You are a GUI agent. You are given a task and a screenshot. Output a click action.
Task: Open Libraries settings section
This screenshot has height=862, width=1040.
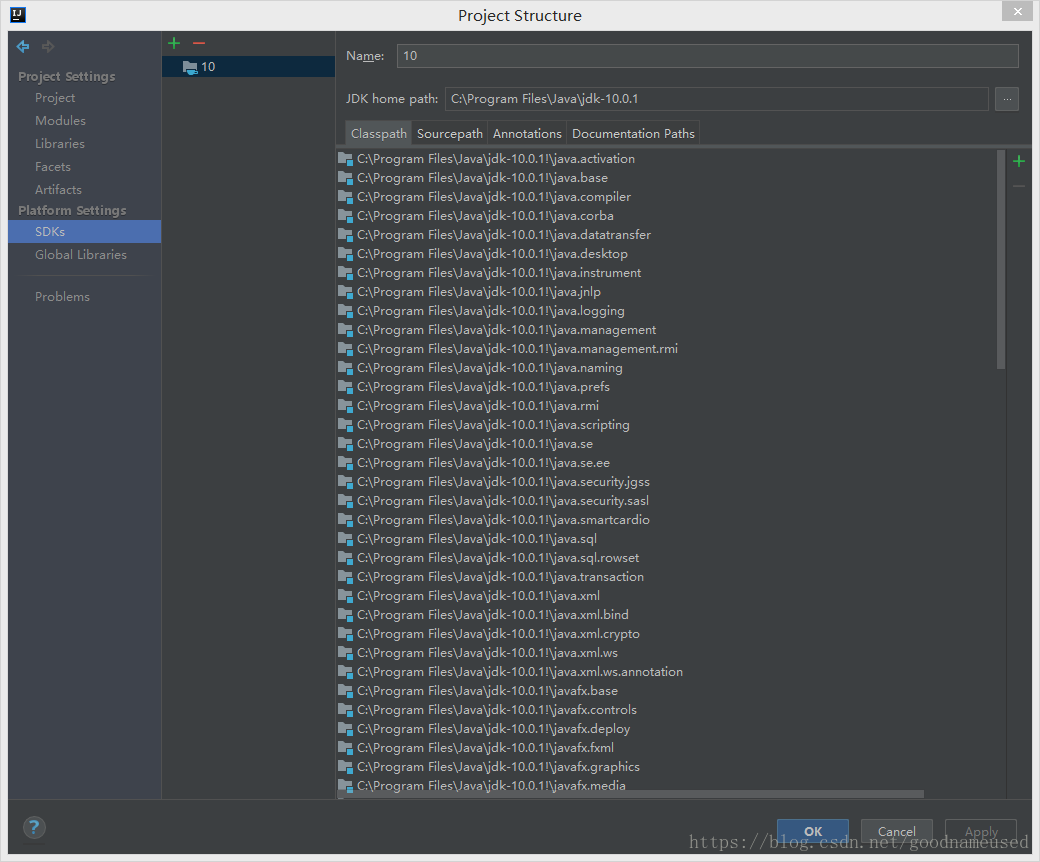60,143
